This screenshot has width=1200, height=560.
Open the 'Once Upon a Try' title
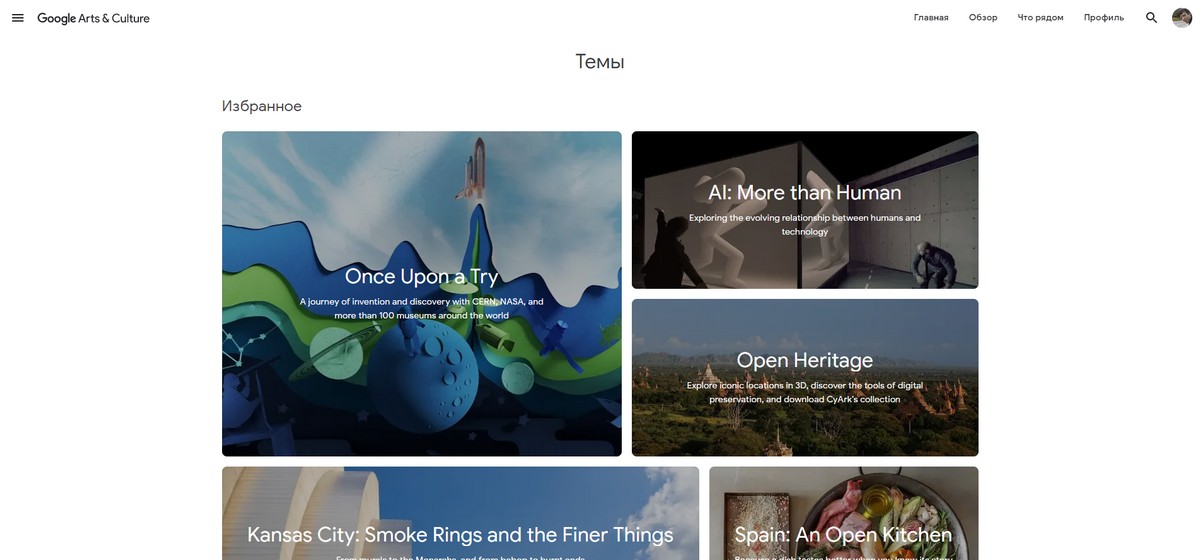[421, 276]
